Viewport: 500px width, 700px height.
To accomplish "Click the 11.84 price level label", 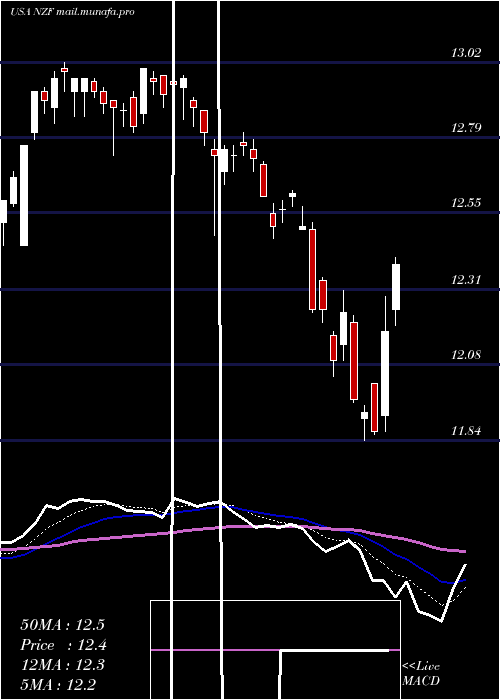I will pos(466,431).
